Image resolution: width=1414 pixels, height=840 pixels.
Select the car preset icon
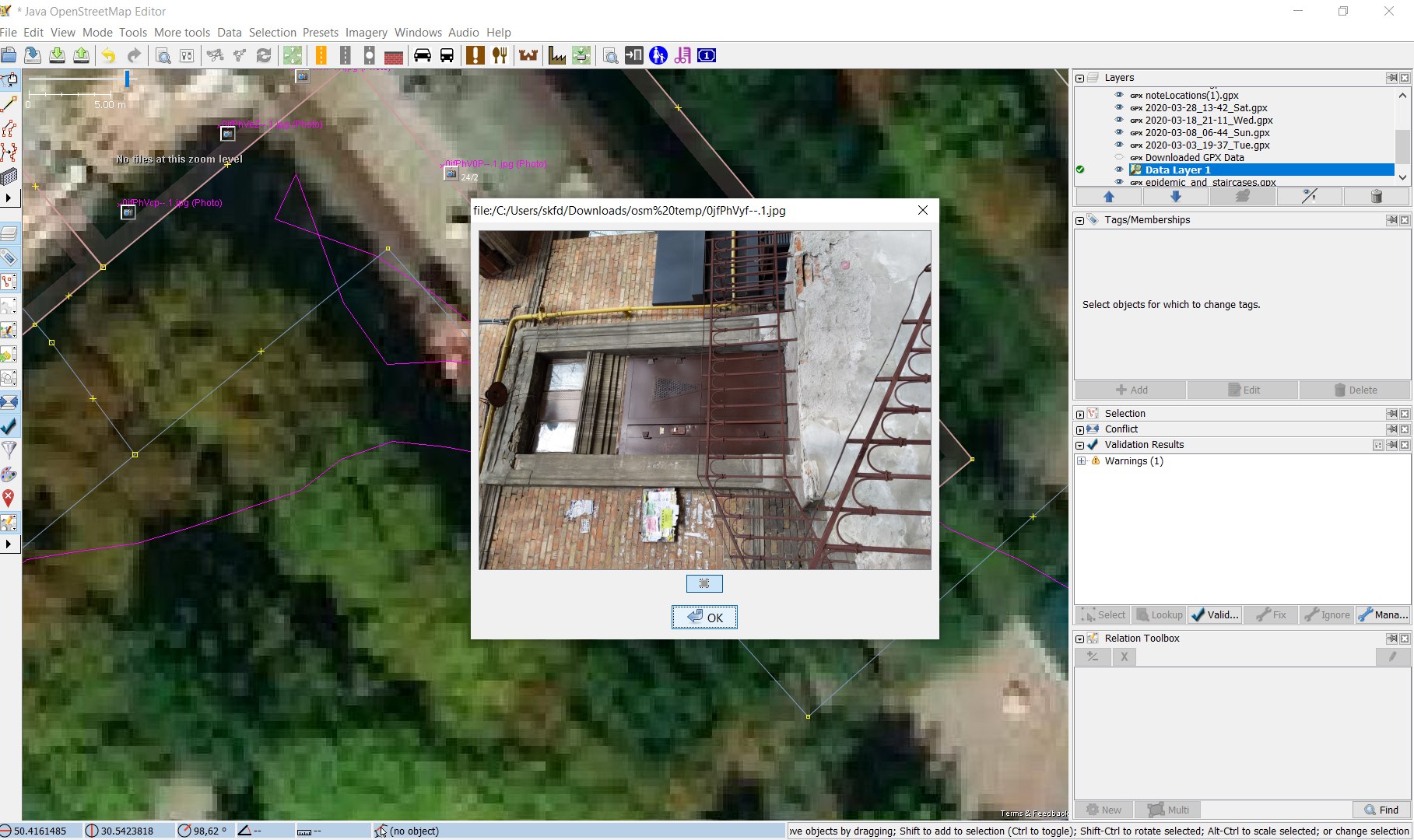pos(423,55)
